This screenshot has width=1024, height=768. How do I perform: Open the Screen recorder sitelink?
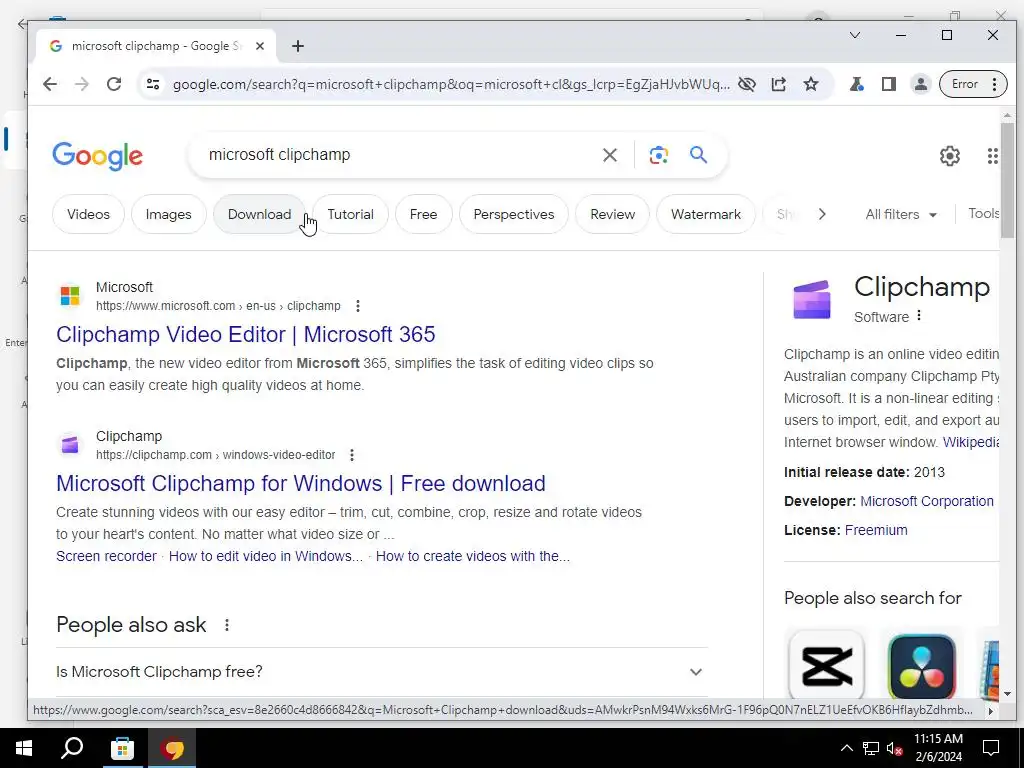(x=106, y=556)
